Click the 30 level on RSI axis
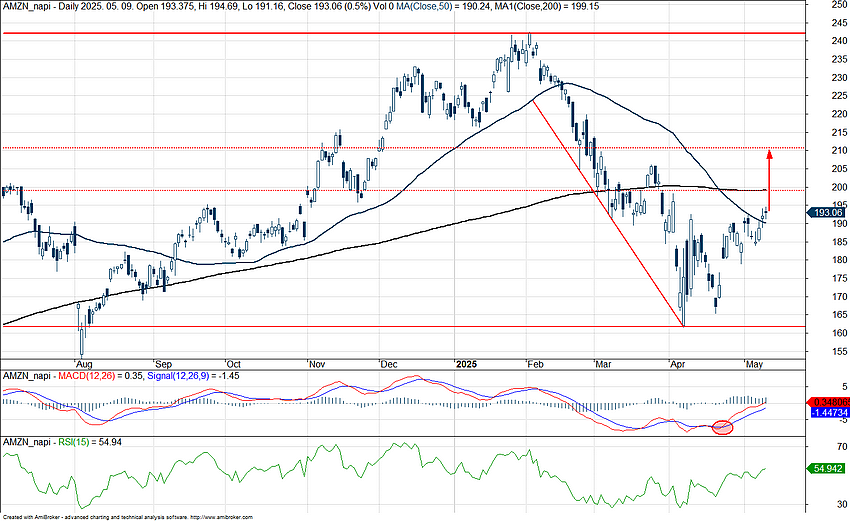Viewport: 850px width, 521px height. pos(842,504)
